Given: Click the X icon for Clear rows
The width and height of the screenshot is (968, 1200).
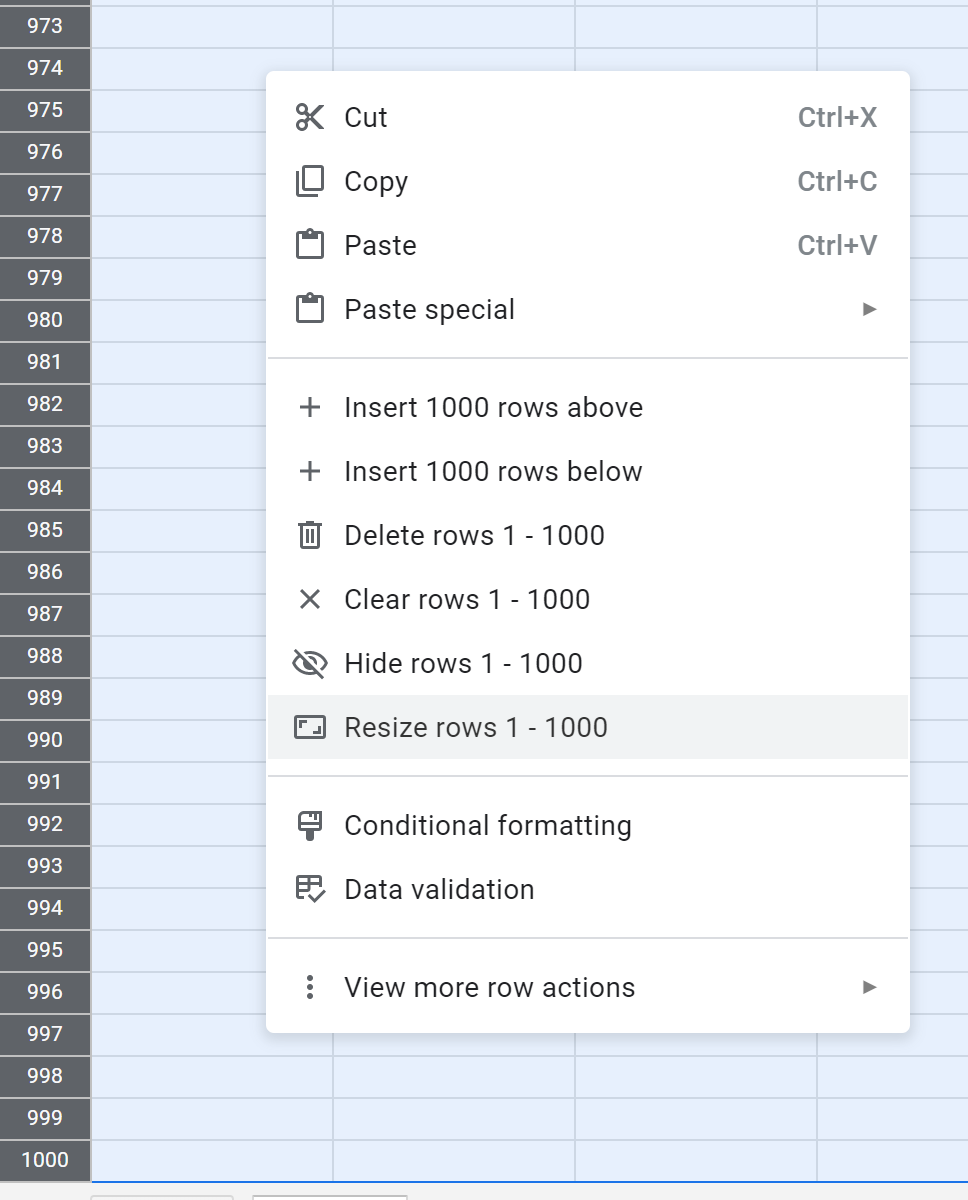Looking at the screenshot, I should coord(310,600).
